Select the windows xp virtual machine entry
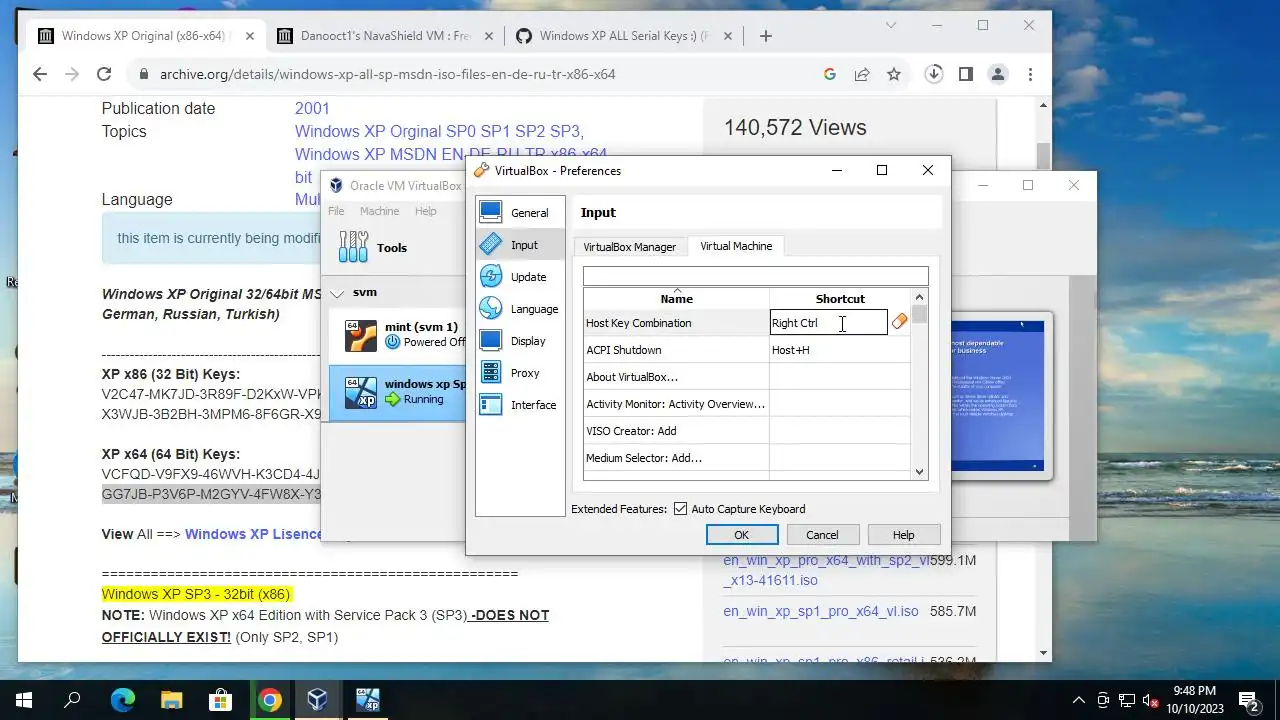The width and height of the screenshot is (1280, 720). tap(398, 392)
